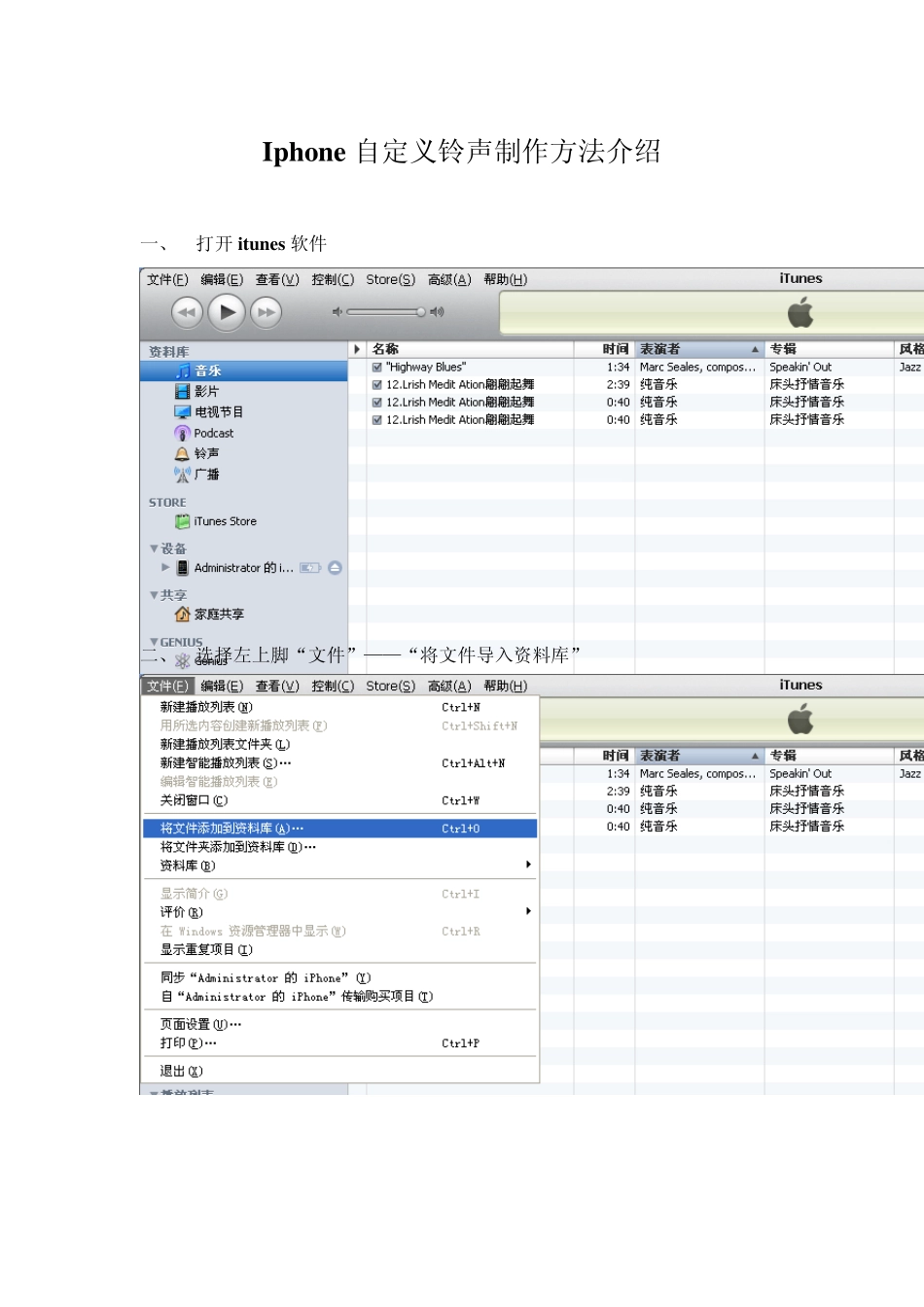Open the iTunes Store bag icon
Screen dimensions: 924x1307
pos(182,521)
